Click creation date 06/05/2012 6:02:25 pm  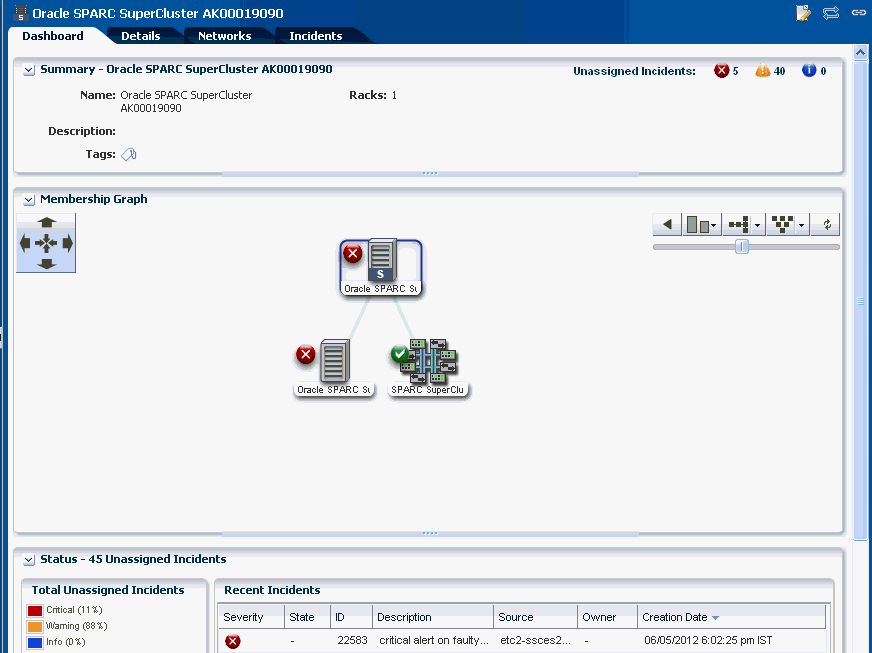pyautogui.click(x=708, y=641)
